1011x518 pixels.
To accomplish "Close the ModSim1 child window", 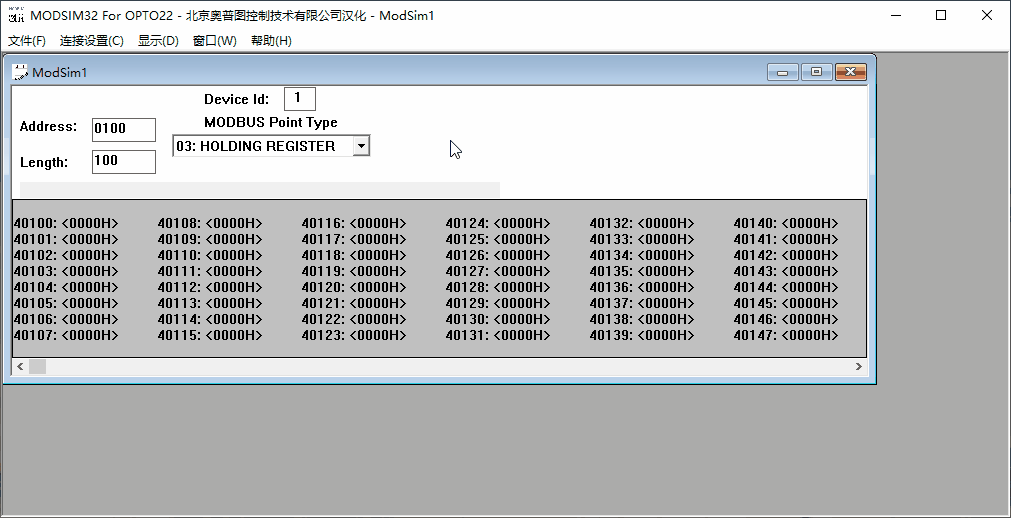I will pyautogui.click(x=850, y=72).
